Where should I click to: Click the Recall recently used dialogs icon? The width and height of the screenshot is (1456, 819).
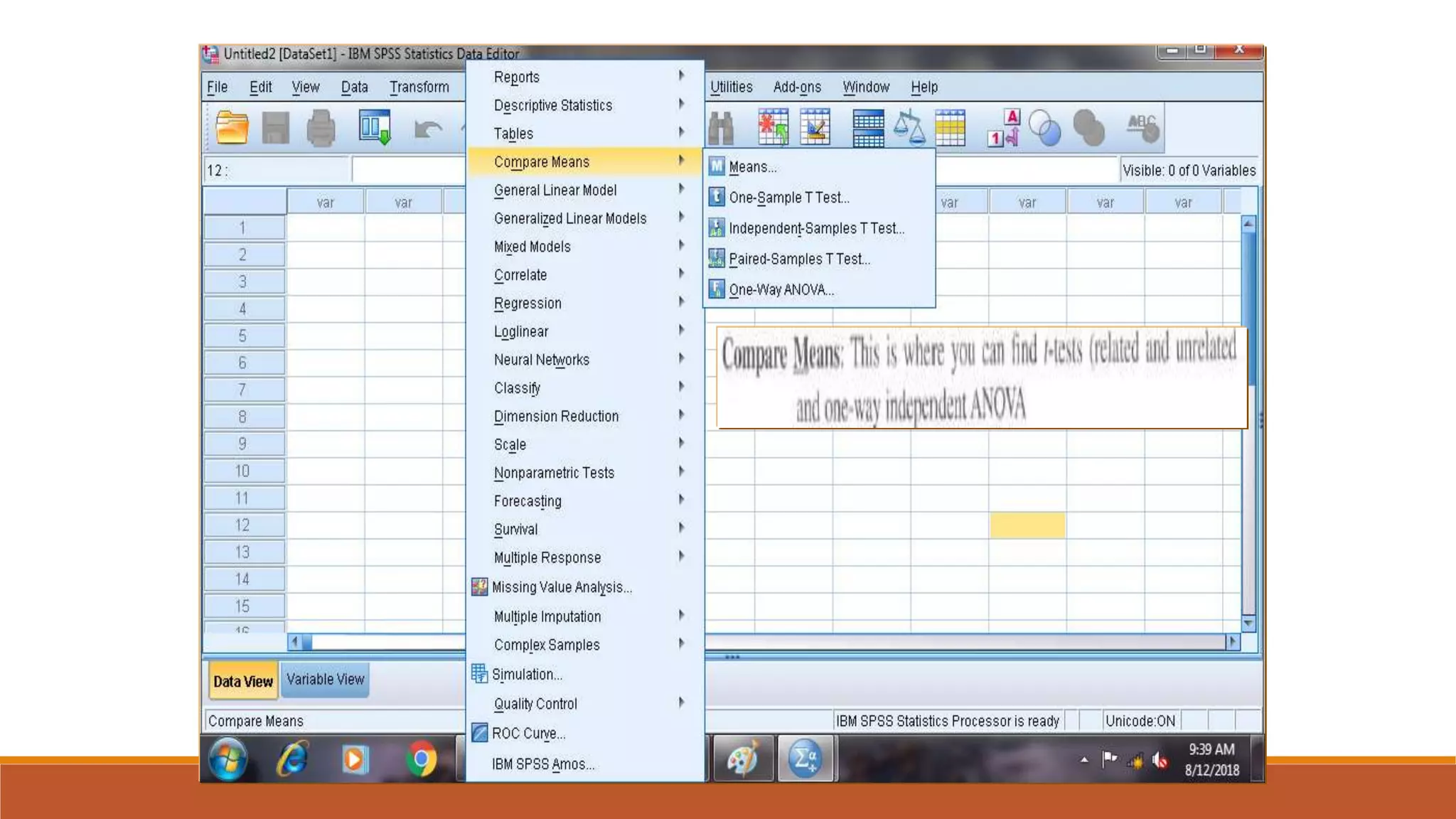click(375, 128)
